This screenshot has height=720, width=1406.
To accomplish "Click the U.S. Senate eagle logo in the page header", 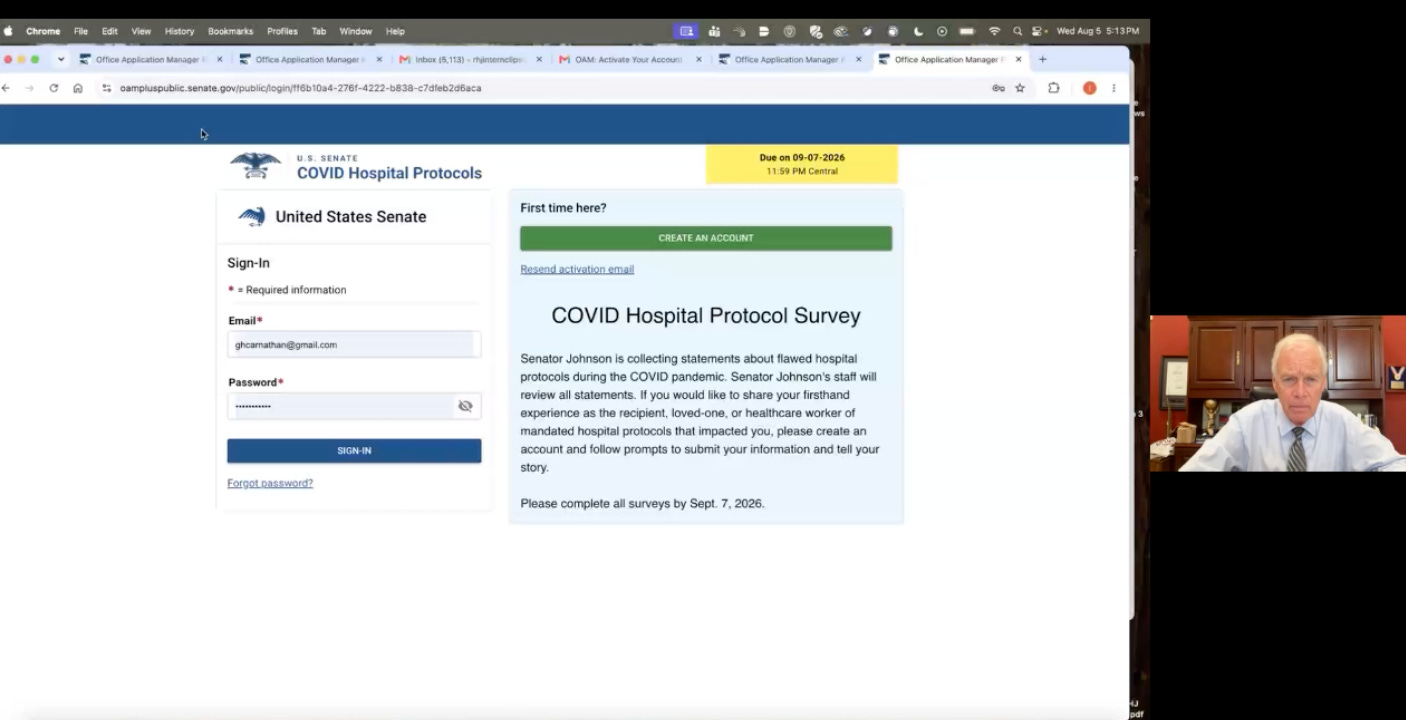I will pyautogui.click(x=255, y=165).
